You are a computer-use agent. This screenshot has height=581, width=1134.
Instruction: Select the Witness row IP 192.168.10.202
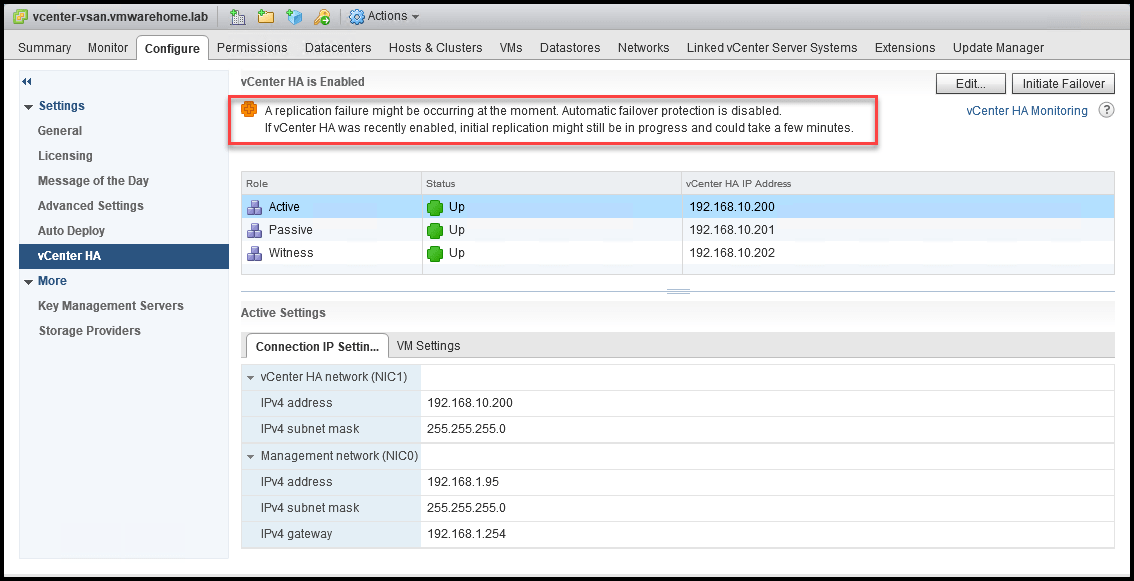pos(732,253)
